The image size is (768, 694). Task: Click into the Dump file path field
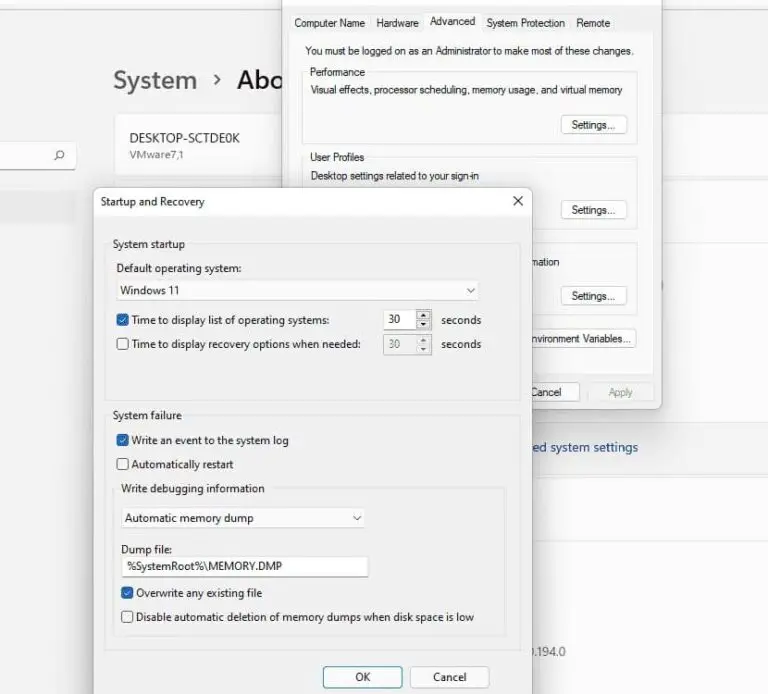245,567
